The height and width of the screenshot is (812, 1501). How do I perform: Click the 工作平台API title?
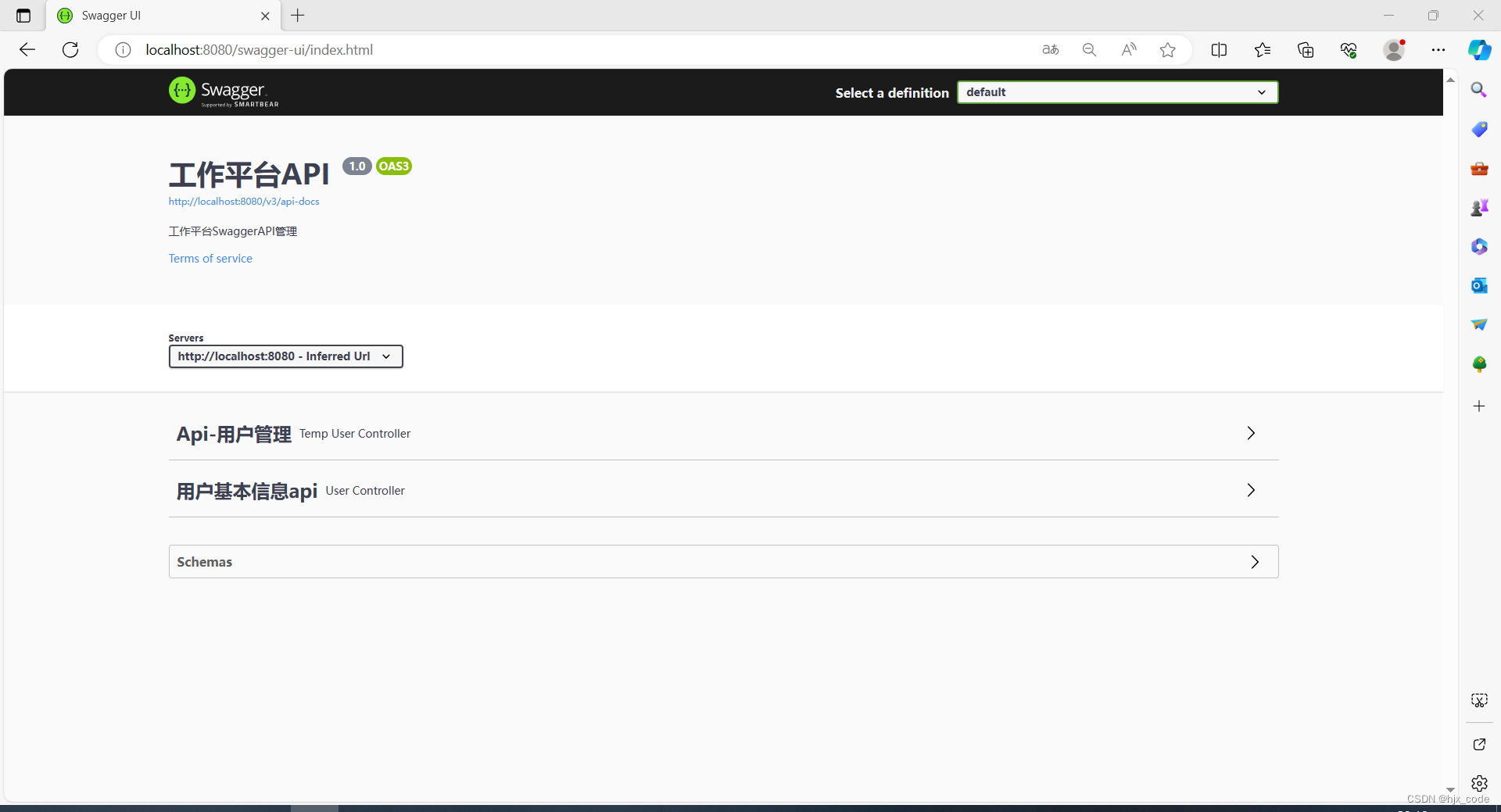(249, 174)
